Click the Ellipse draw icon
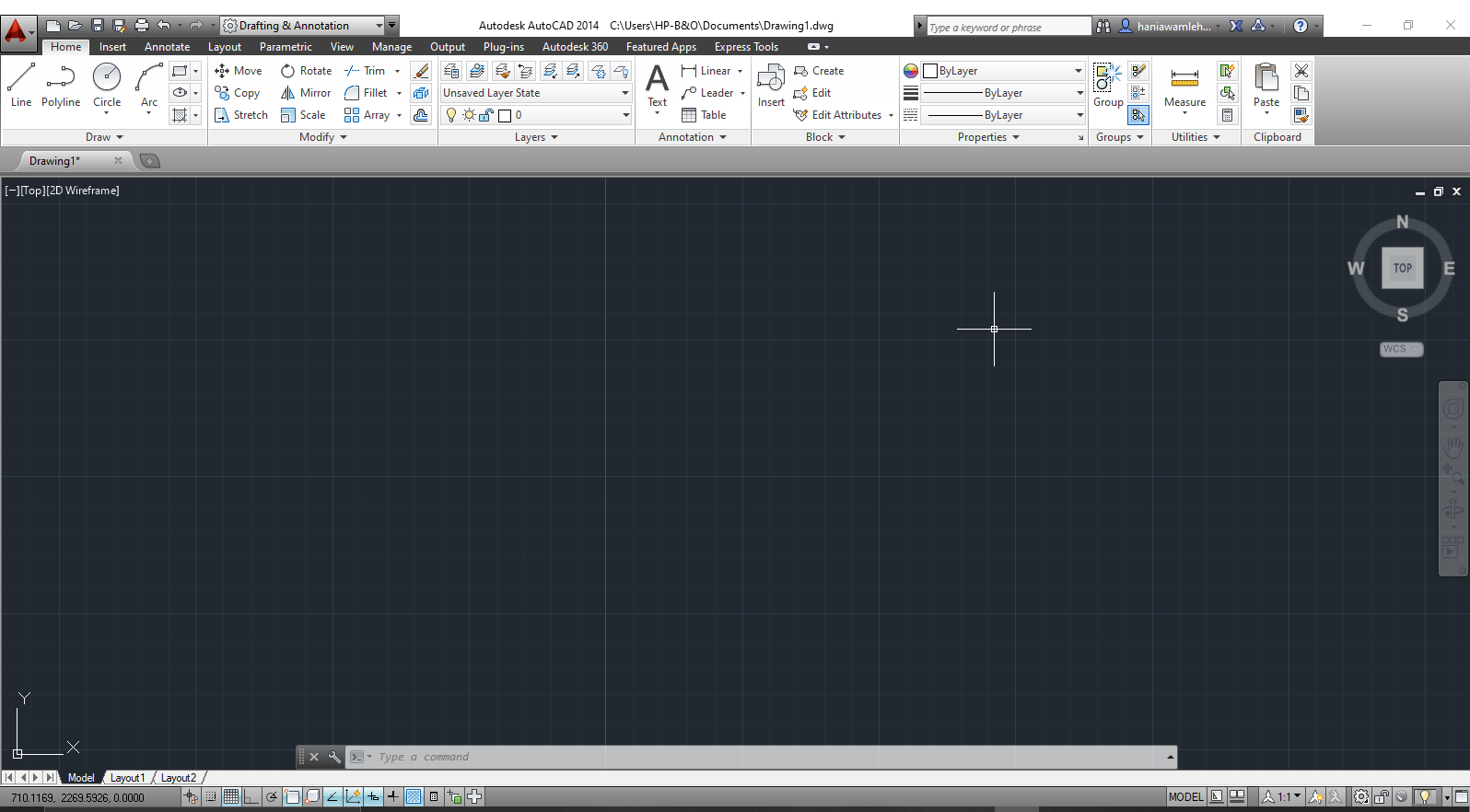1470x812 pixels. coord(180,93)
